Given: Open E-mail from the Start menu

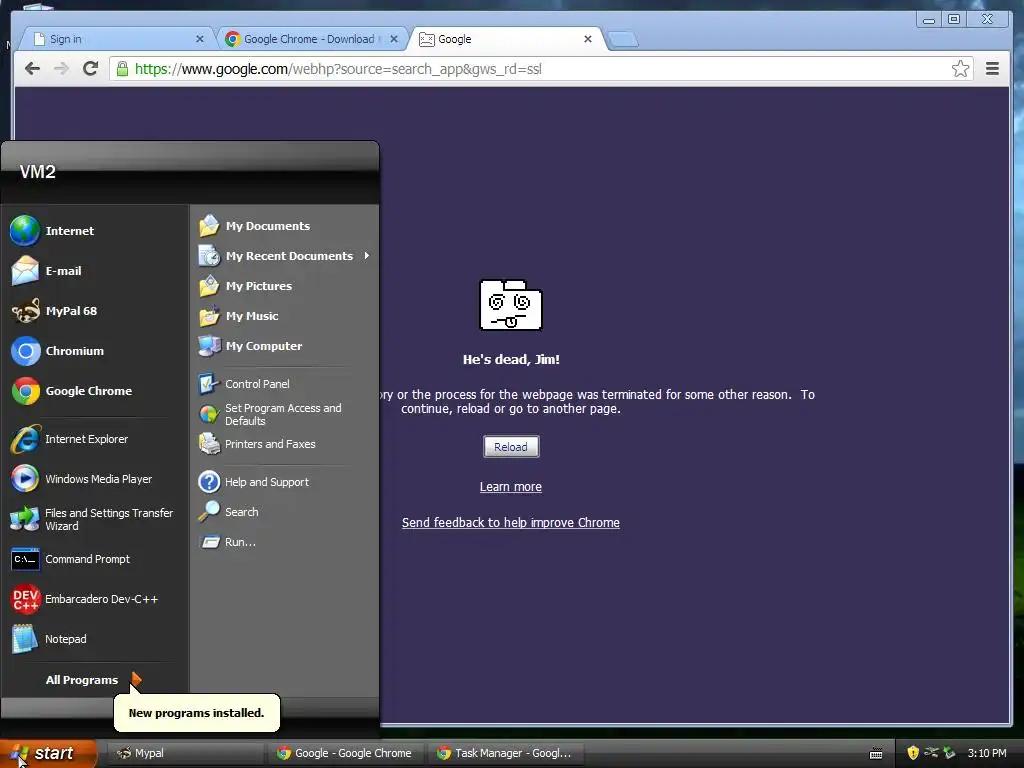Looking at the screenshot, I should coord(95,270).
